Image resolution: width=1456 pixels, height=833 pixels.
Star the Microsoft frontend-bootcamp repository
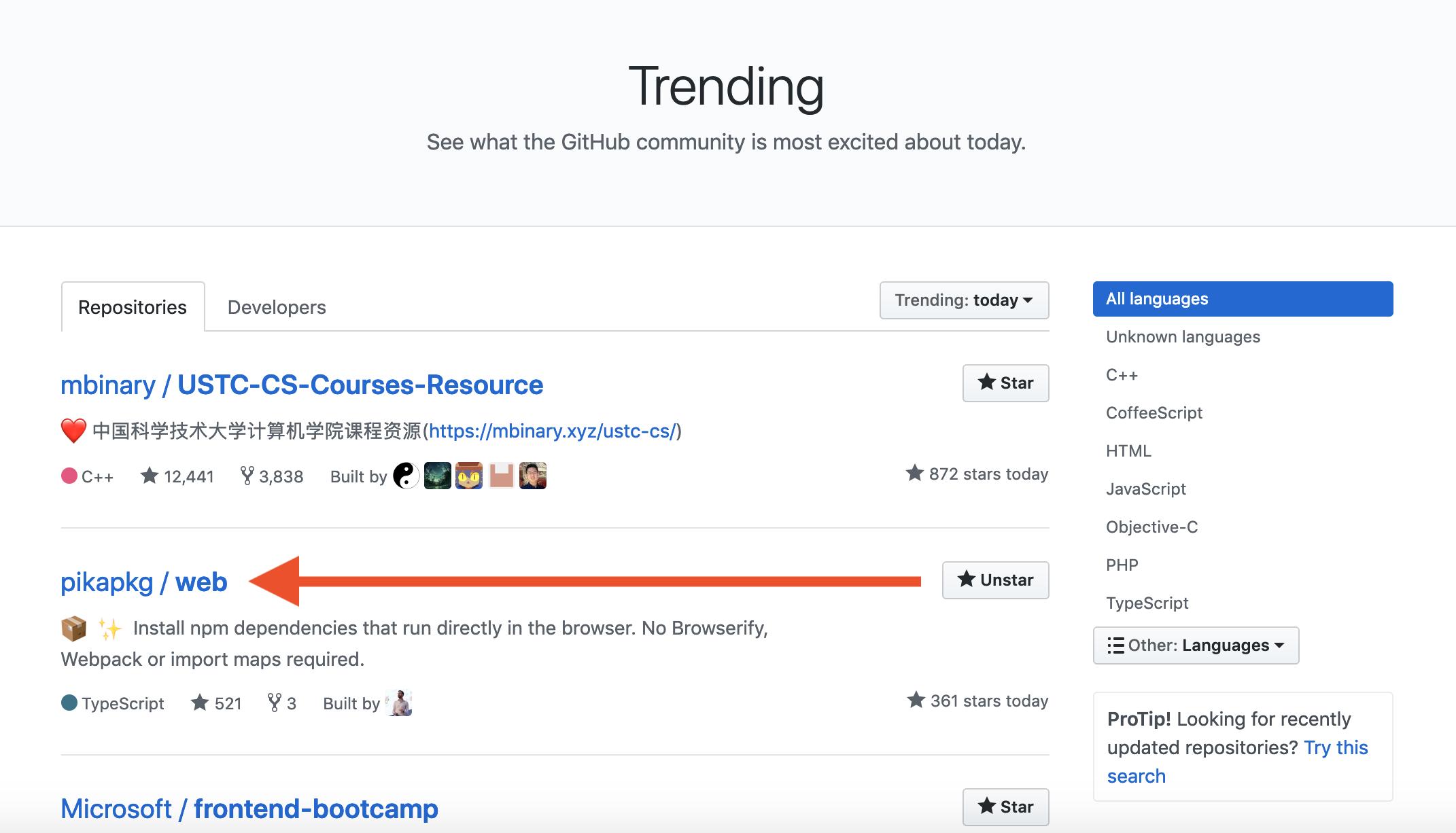tap(1005, 807)
